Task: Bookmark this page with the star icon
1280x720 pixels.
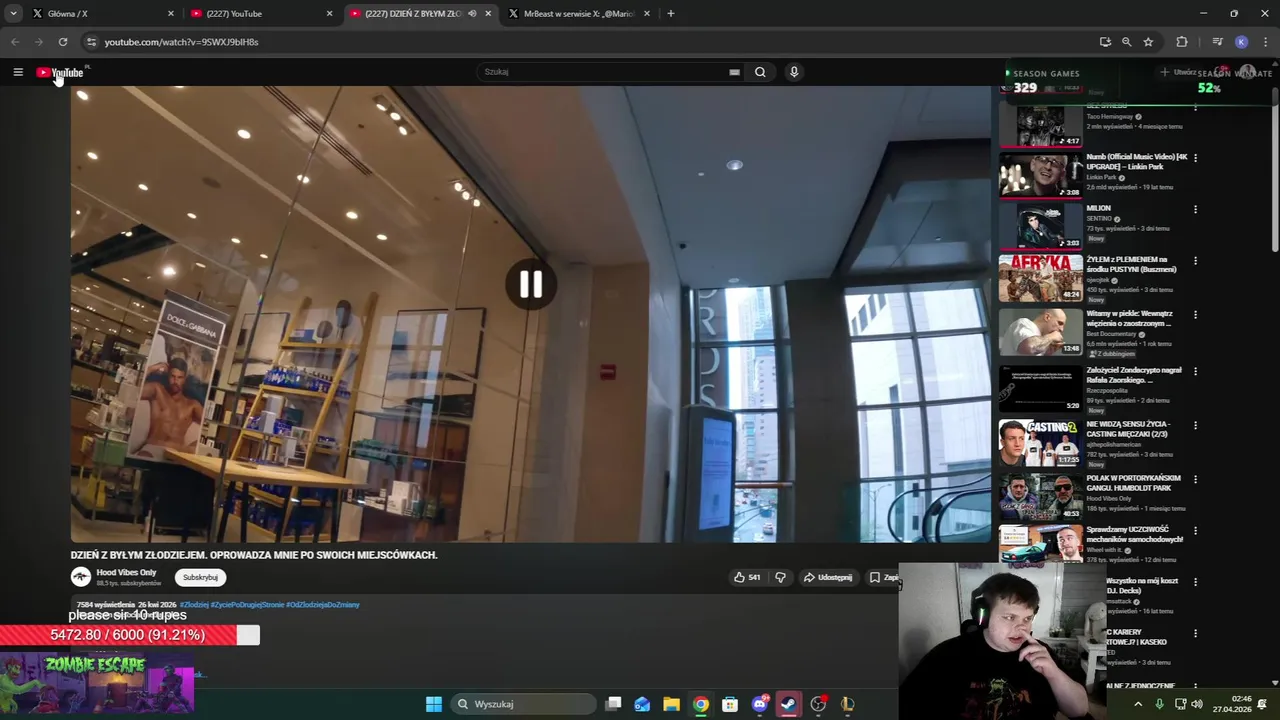Action: (1148, 42)
